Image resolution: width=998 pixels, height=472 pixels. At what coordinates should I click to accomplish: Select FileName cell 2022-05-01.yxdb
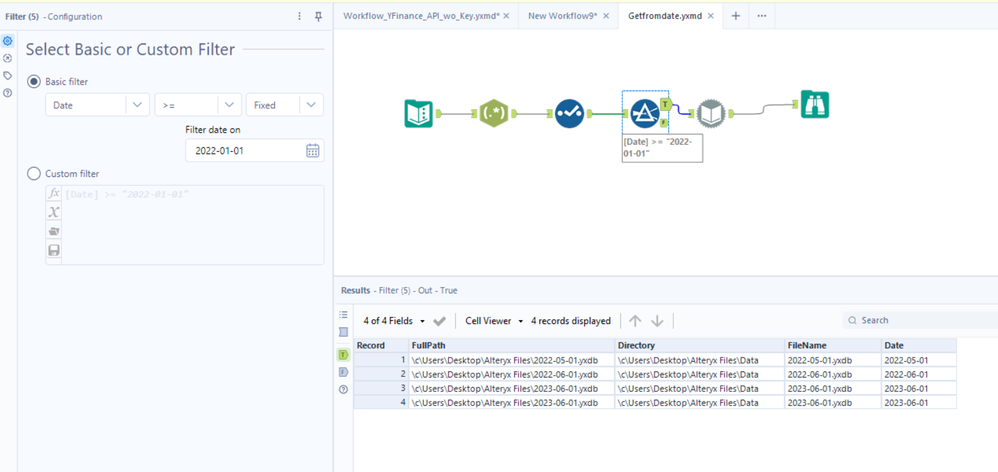833,359
